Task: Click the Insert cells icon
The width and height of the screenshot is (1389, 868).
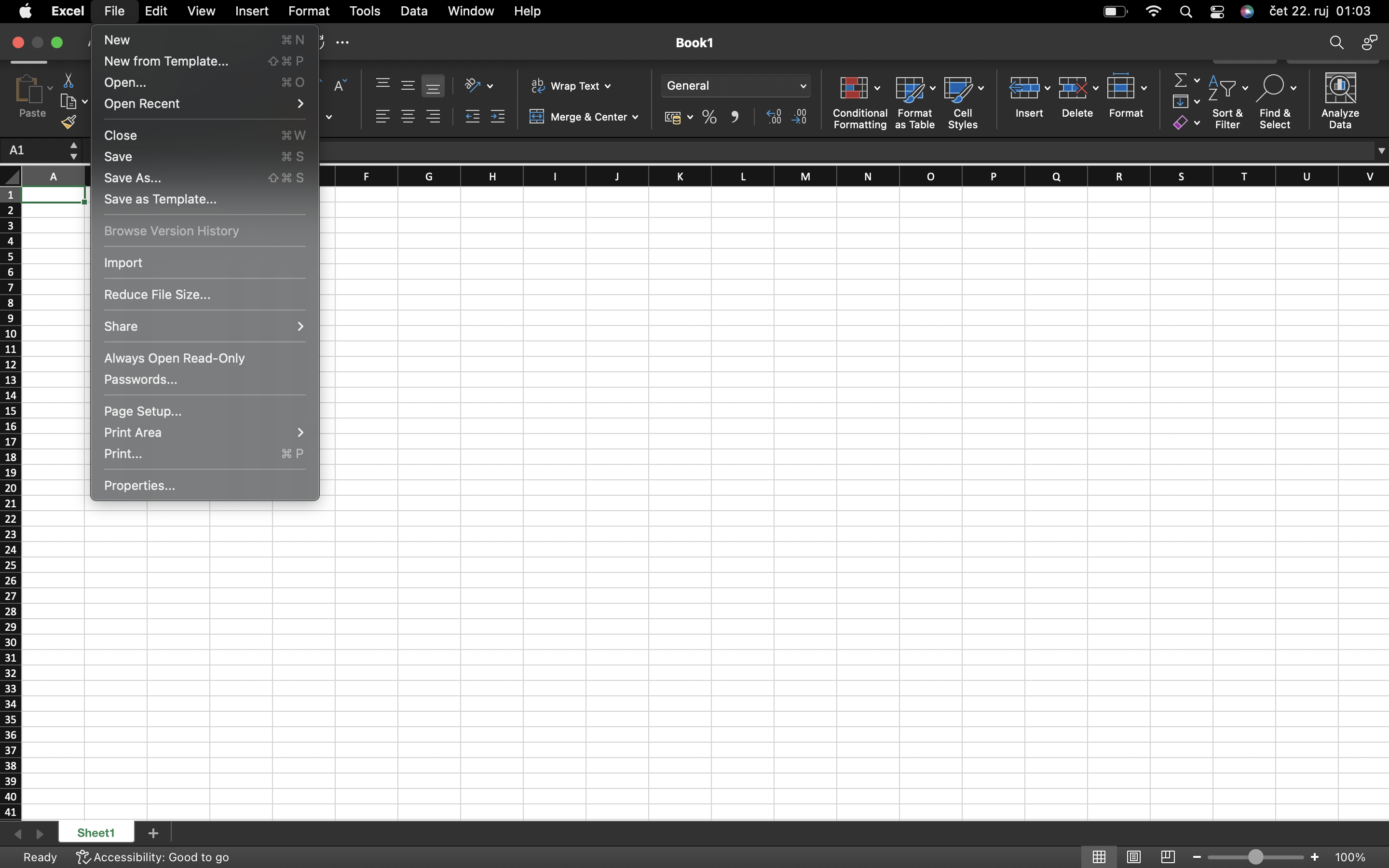Action: pyautogui.click(x=1024, y=88)
